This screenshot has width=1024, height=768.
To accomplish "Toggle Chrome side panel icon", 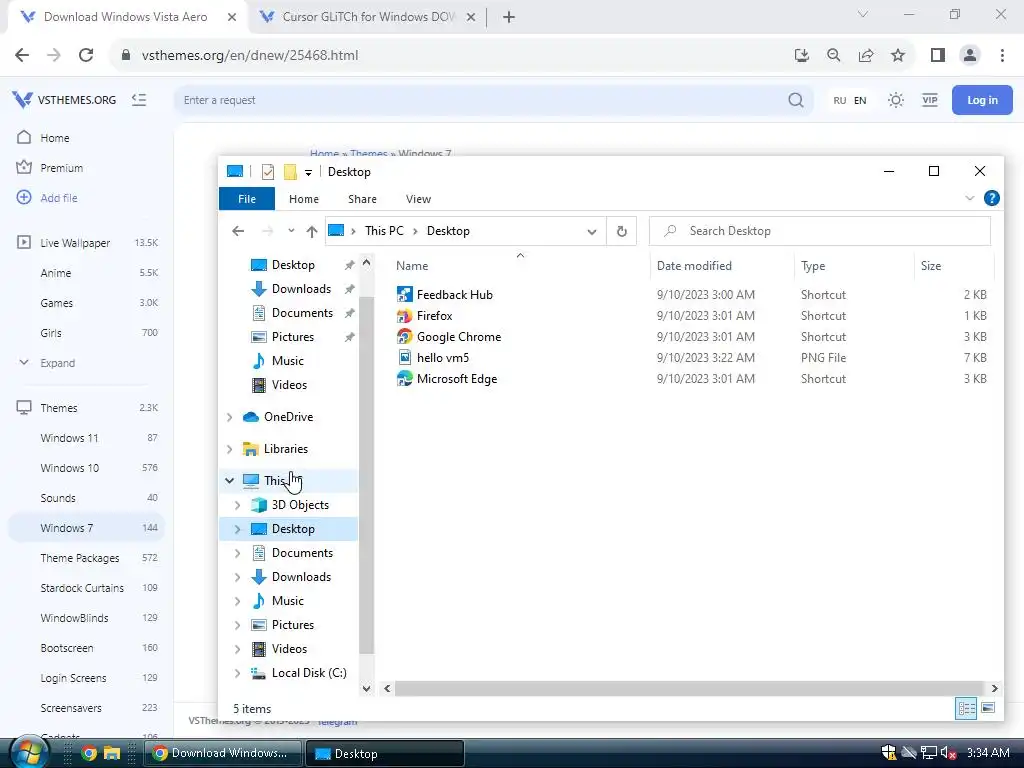I will (x=938, y=56).
